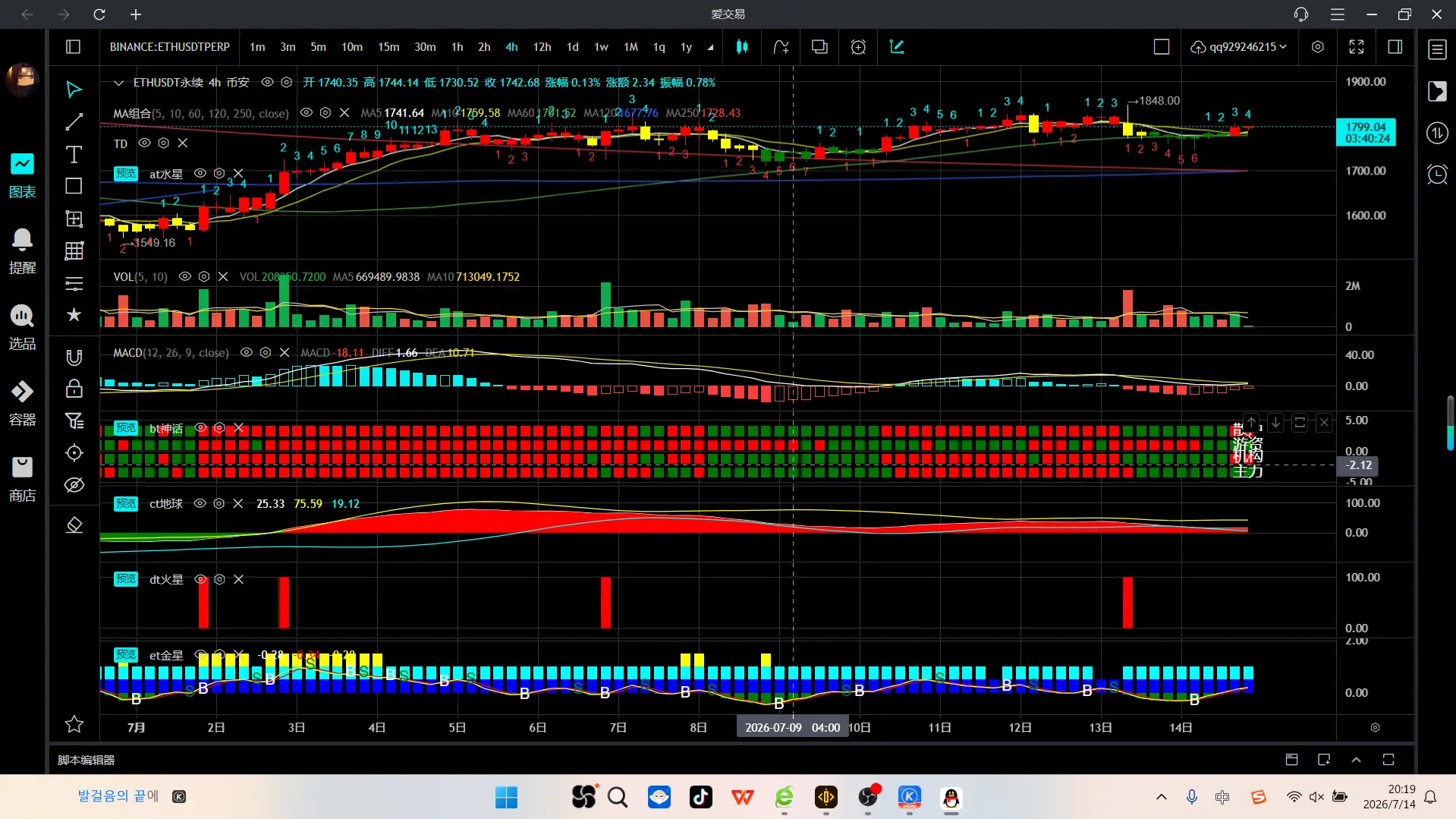This screenshot has width=1456, height=819.
Task: Open TikTok from the Windows taskbar
Action: point(700,797)
